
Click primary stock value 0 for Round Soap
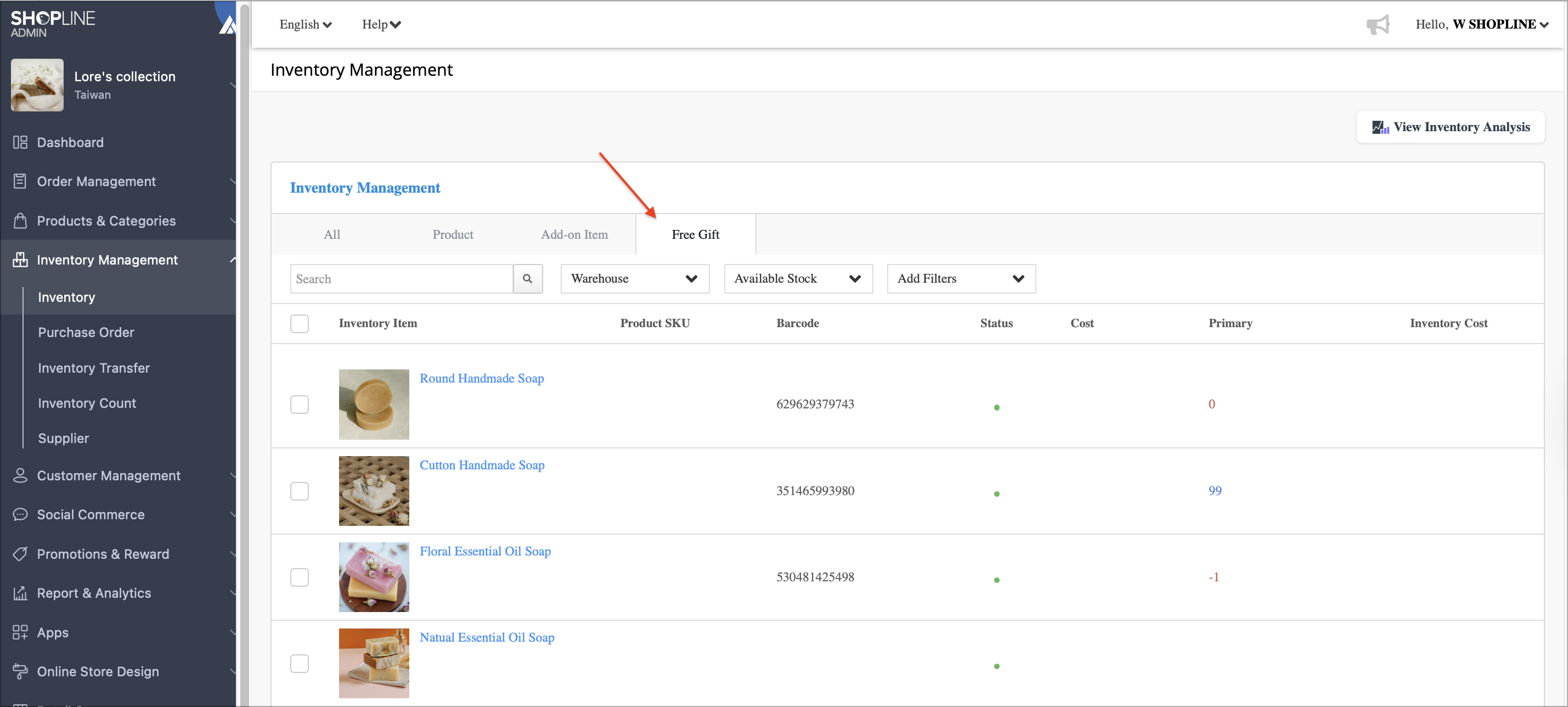[x=1211, y=405]
